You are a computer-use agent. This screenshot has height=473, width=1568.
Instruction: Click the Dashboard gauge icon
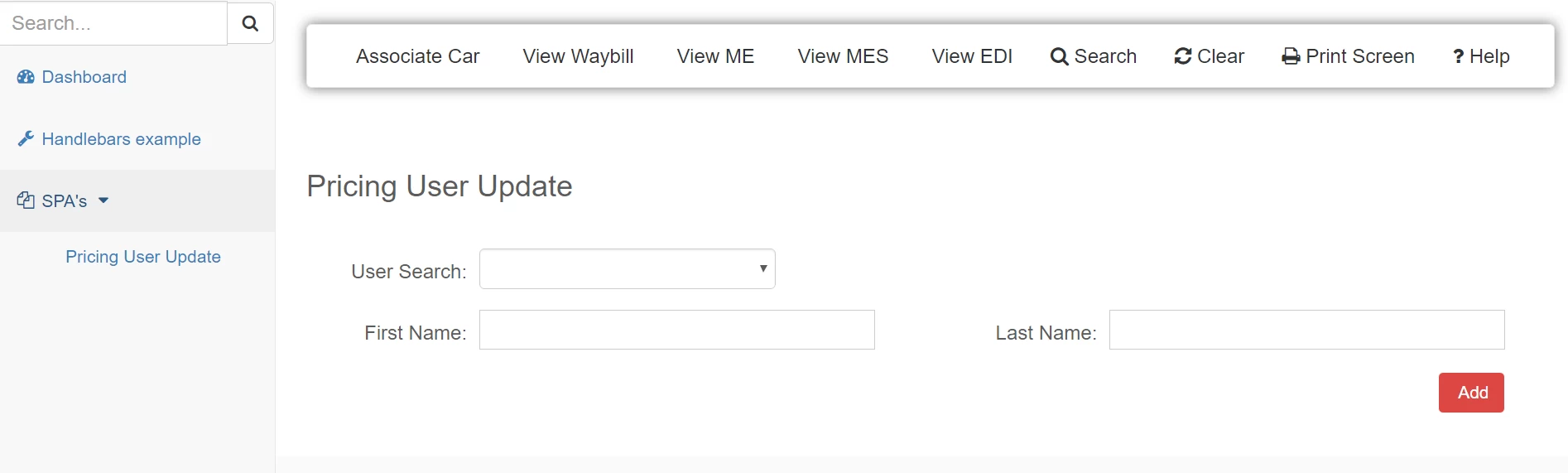click(x=26, y=77)
